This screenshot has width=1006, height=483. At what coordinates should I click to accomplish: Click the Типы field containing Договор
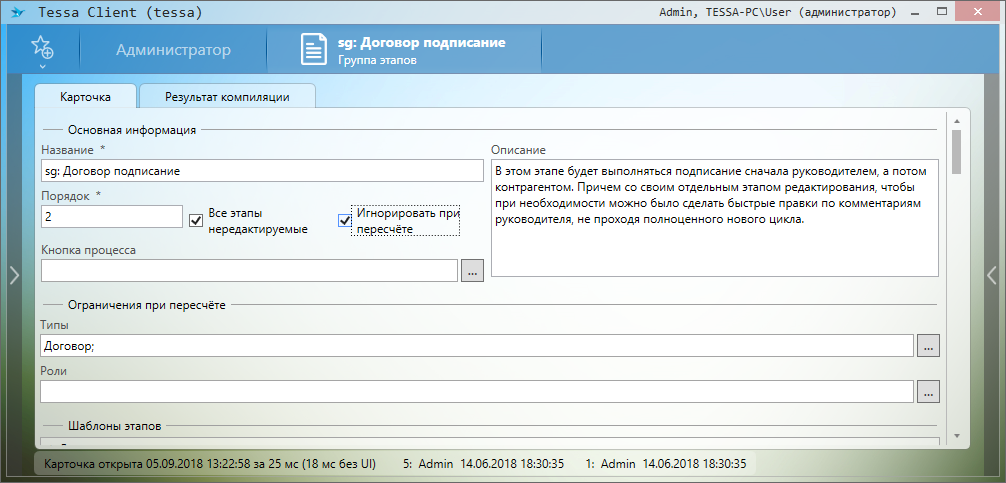point(477,346)
